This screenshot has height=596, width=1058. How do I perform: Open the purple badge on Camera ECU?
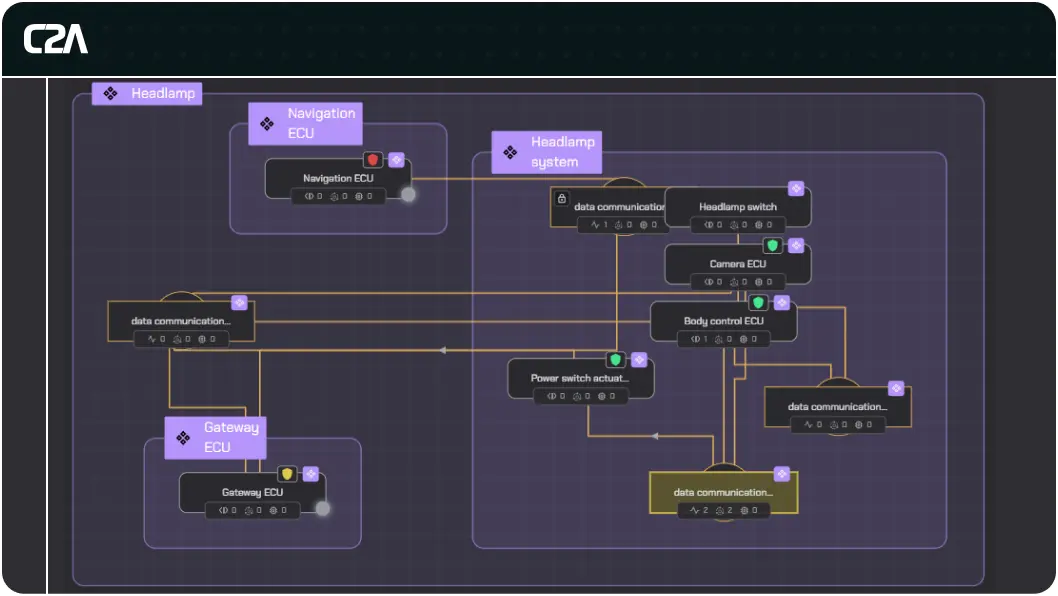[x=796, y=246]
